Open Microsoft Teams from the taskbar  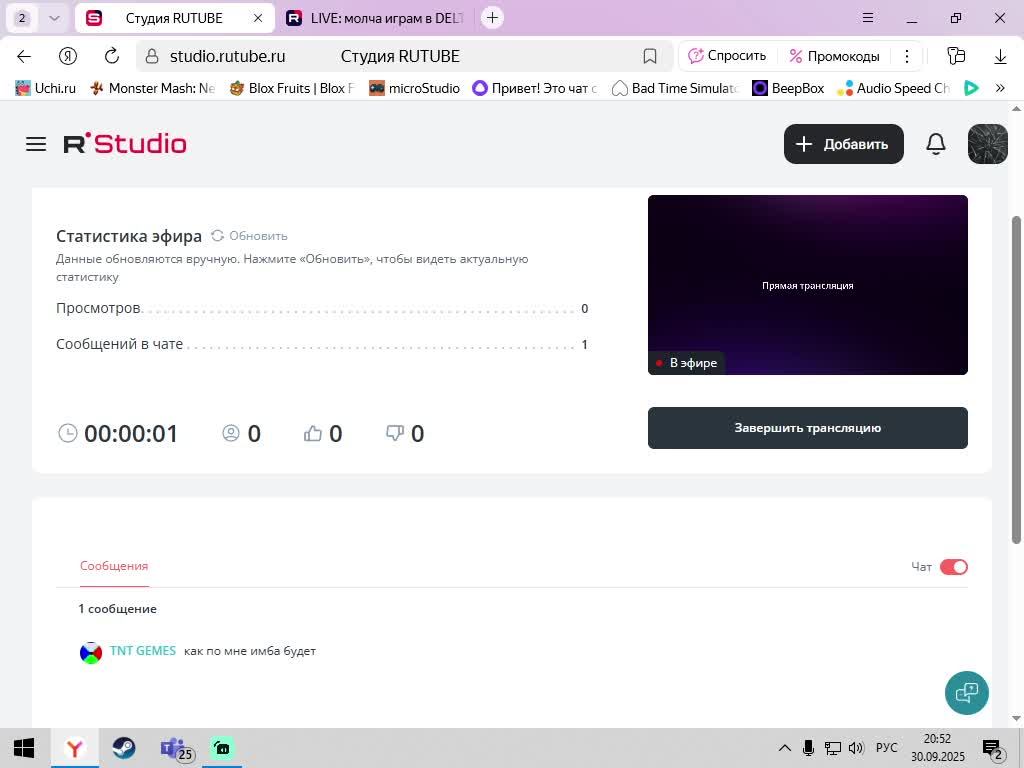[175, 748]
